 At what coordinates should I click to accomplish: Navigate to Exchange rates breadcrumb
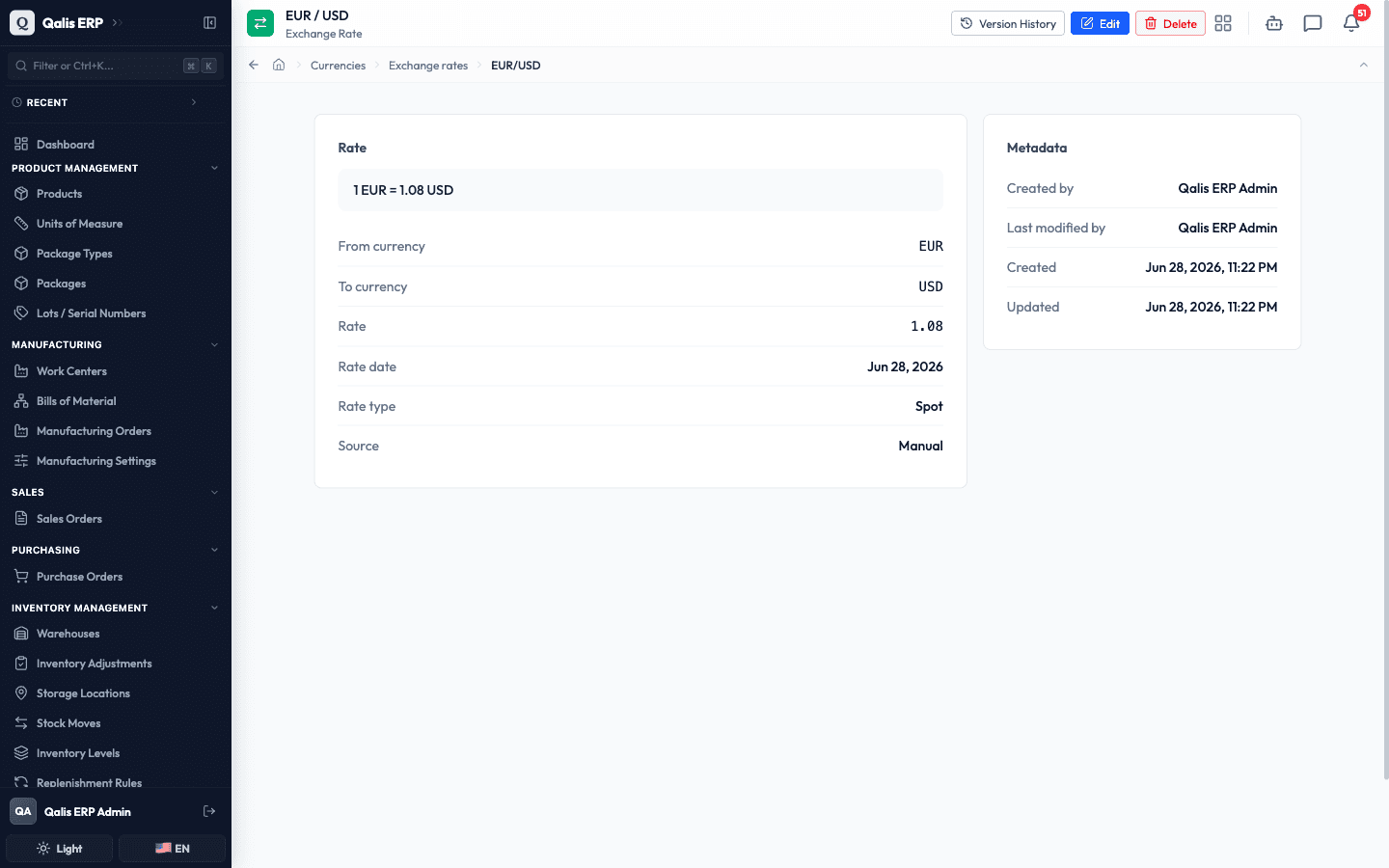pyautogui.click(x=428, y=66)
